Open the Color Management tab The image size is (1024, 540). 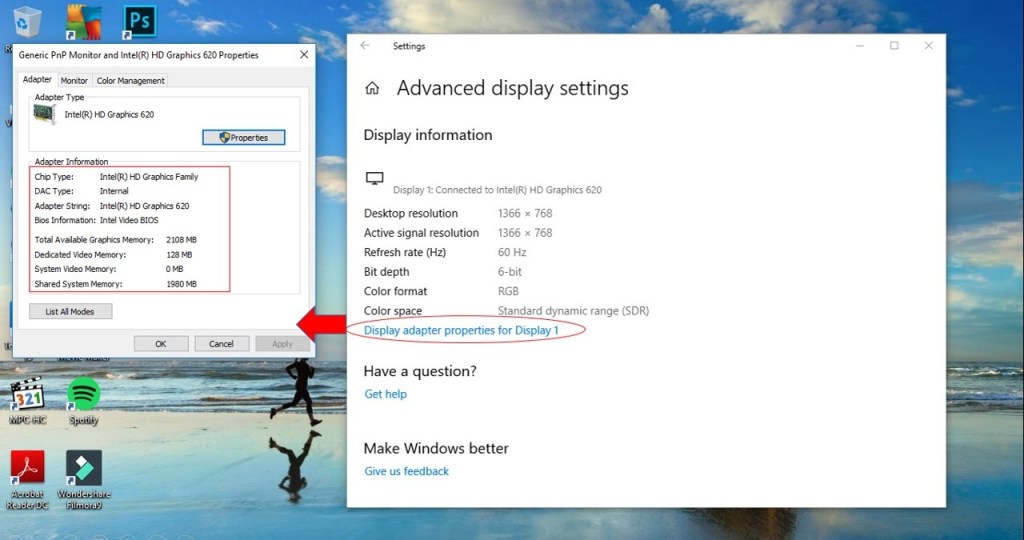130,81
